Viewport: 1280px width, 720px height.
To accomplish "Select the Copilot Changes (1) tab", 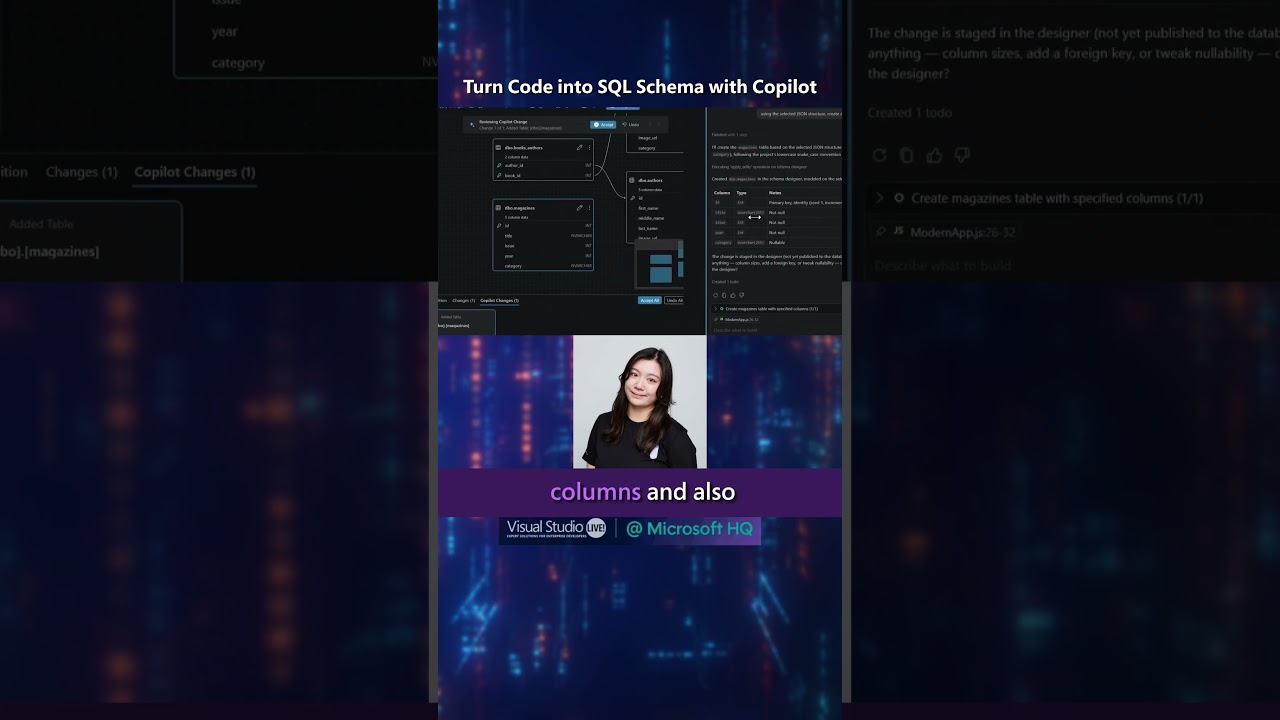I will (499, 300).
